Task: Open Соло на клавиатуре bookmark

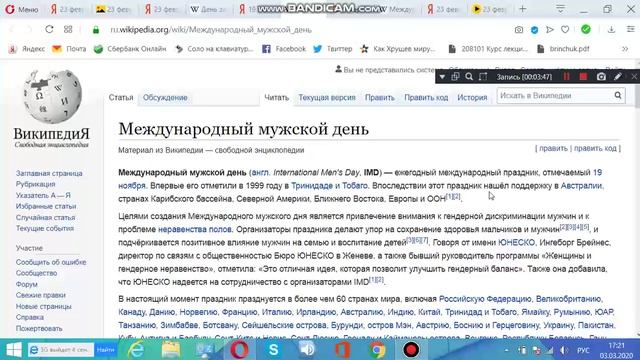Action: (214, 49)
